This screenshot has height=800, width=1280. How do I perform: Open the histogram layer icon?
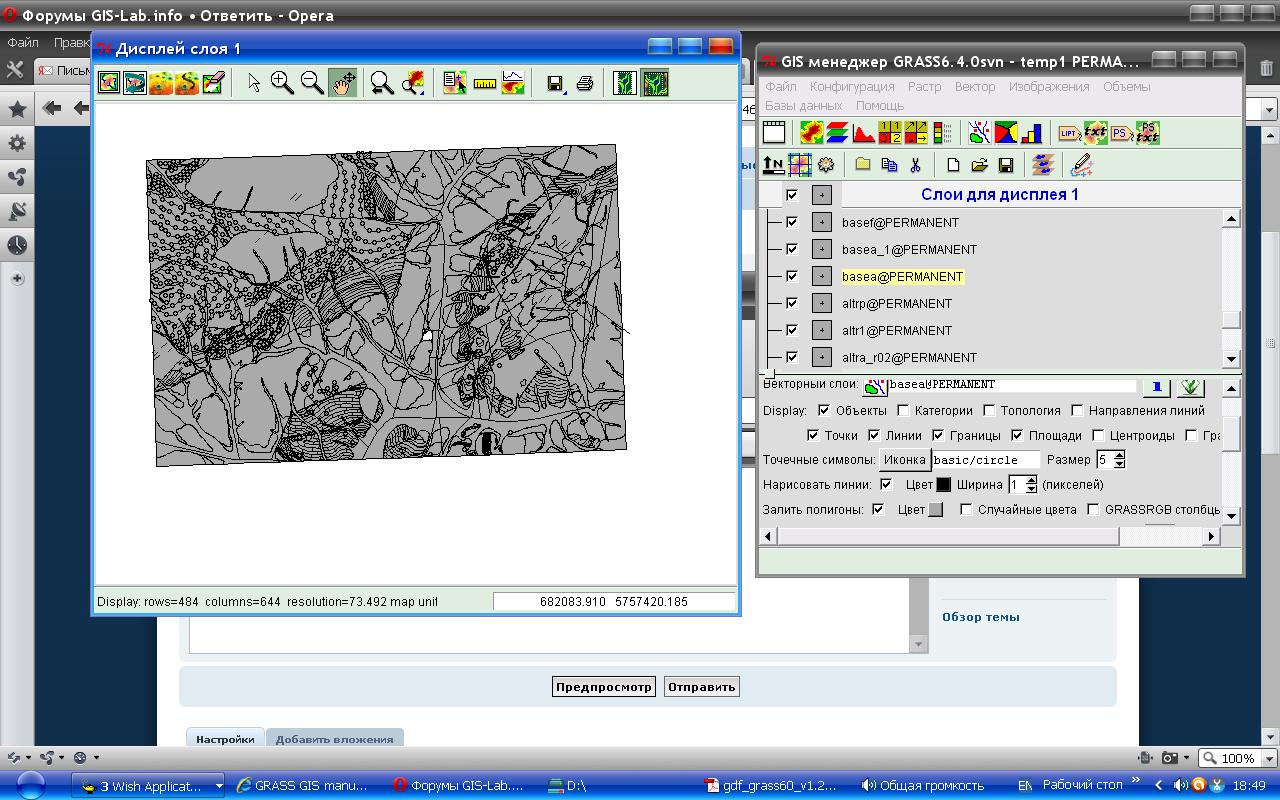(x=864, y=132)
